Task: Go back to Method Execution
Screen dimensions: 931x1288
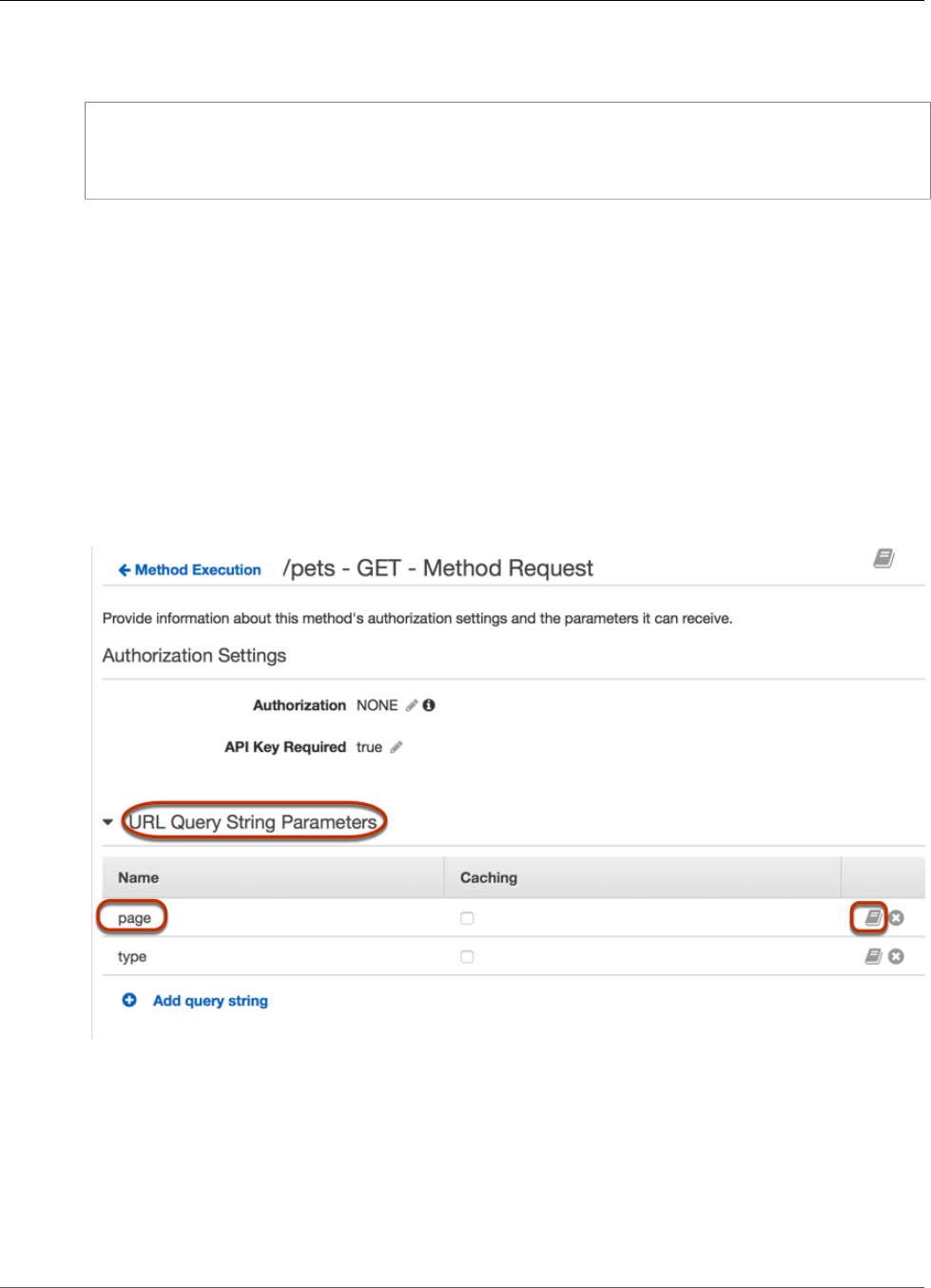Action: [189, 570]
